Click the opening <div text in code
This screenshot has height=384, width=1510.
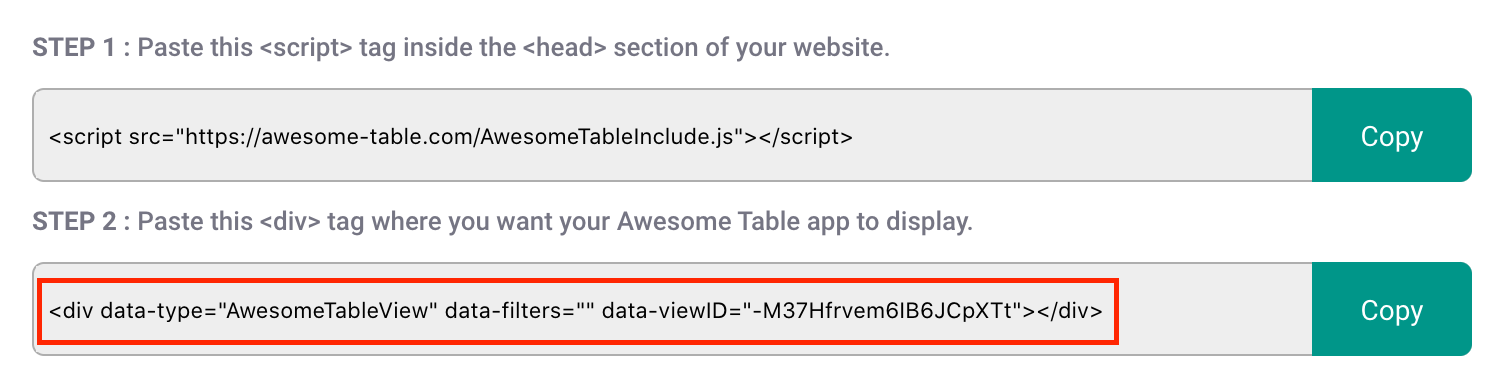(x=71, y=310)
